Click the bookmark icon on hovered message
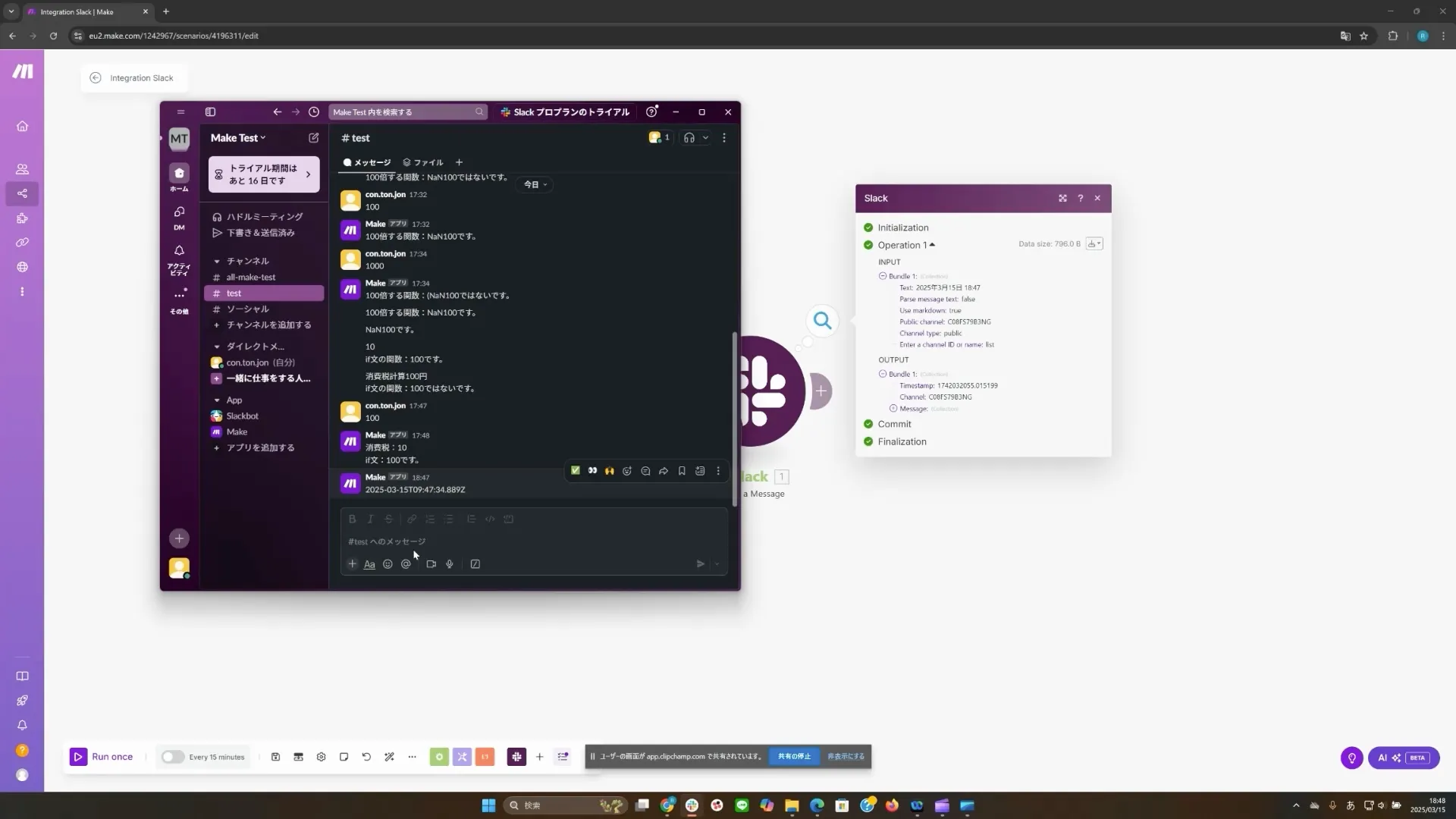The image size is (1456, 819). pyautogui.click(x=682, y=471)
